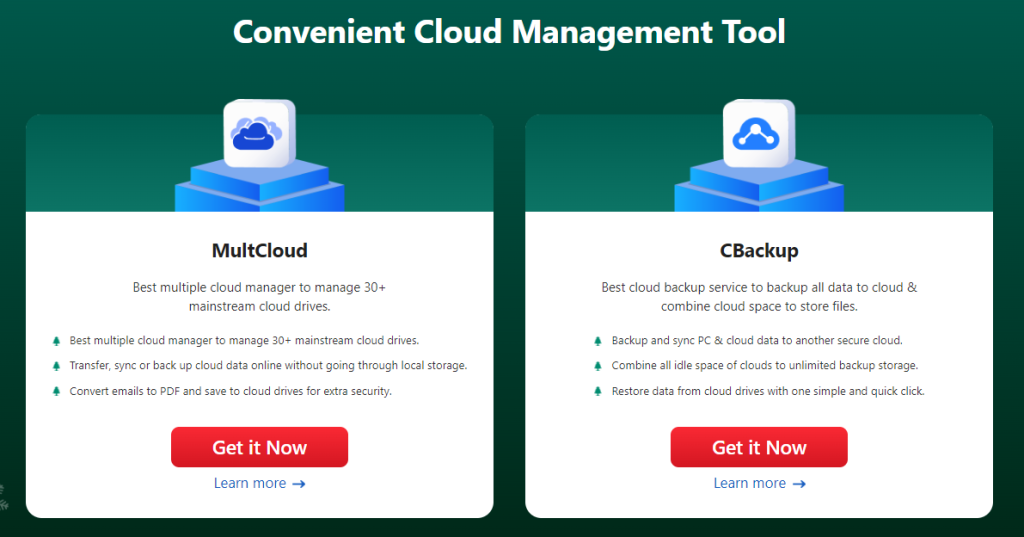
Task: Click the MultCloud card title
Action: [259, 250]
